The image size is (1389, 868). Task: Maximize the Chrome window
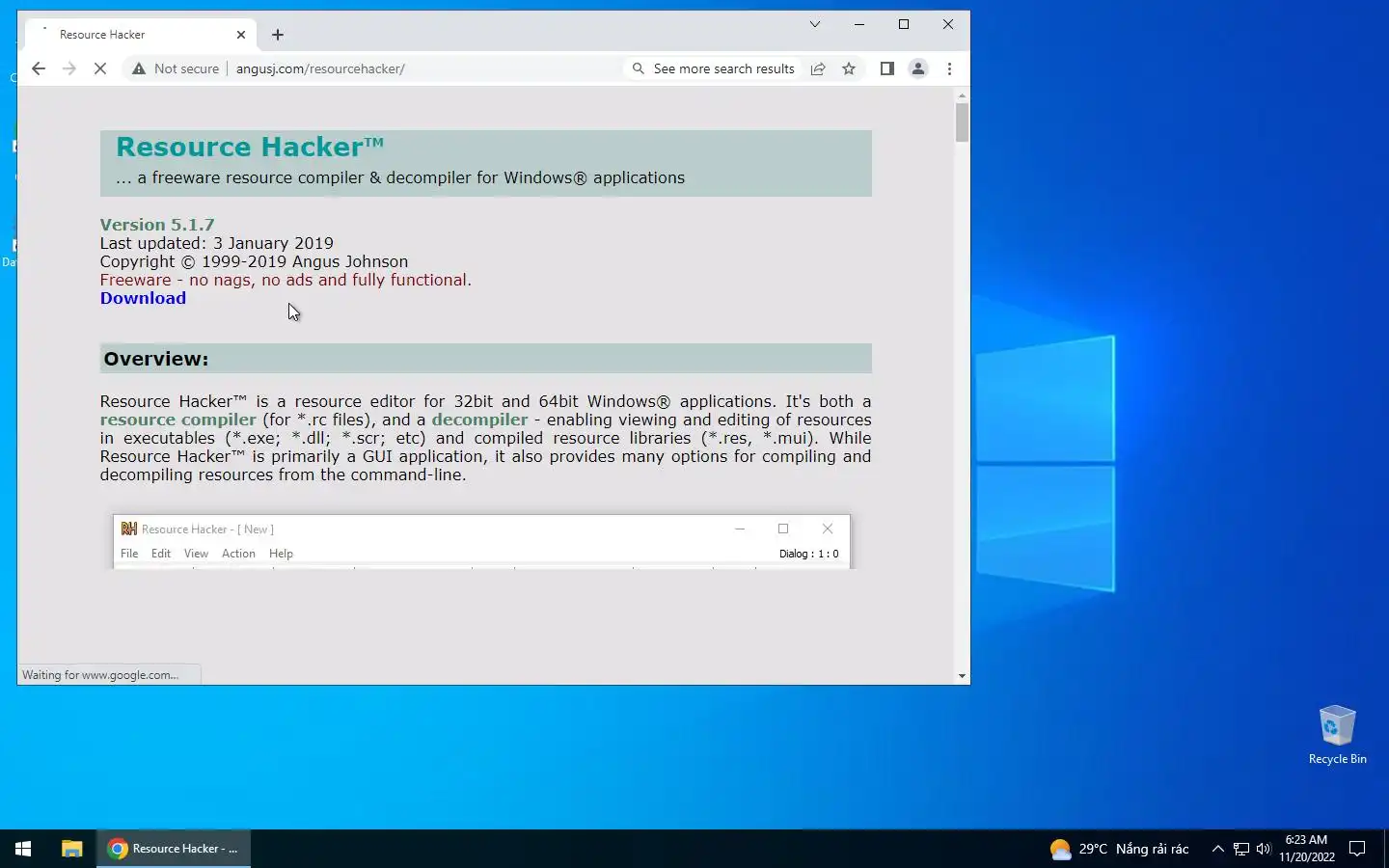904,24
